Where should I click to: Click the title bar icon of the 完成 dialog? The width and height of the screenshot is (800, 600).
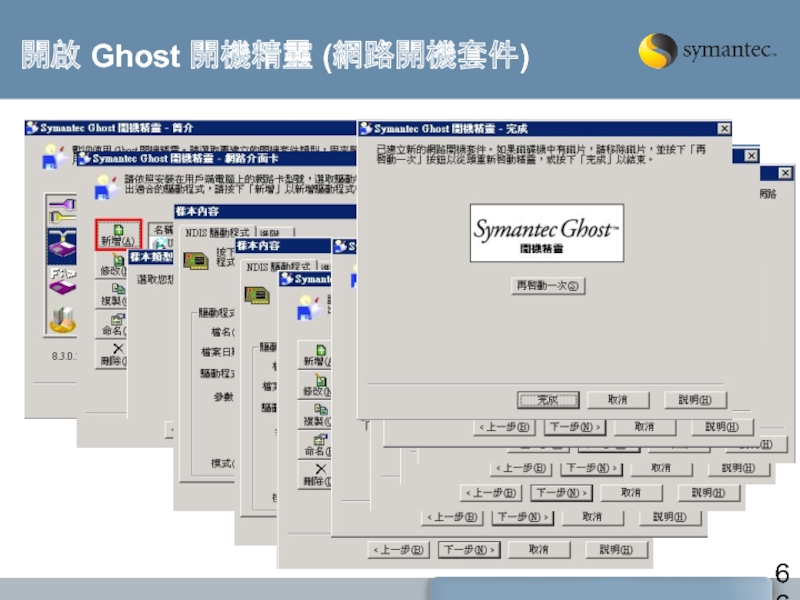[x=365, y=128]
